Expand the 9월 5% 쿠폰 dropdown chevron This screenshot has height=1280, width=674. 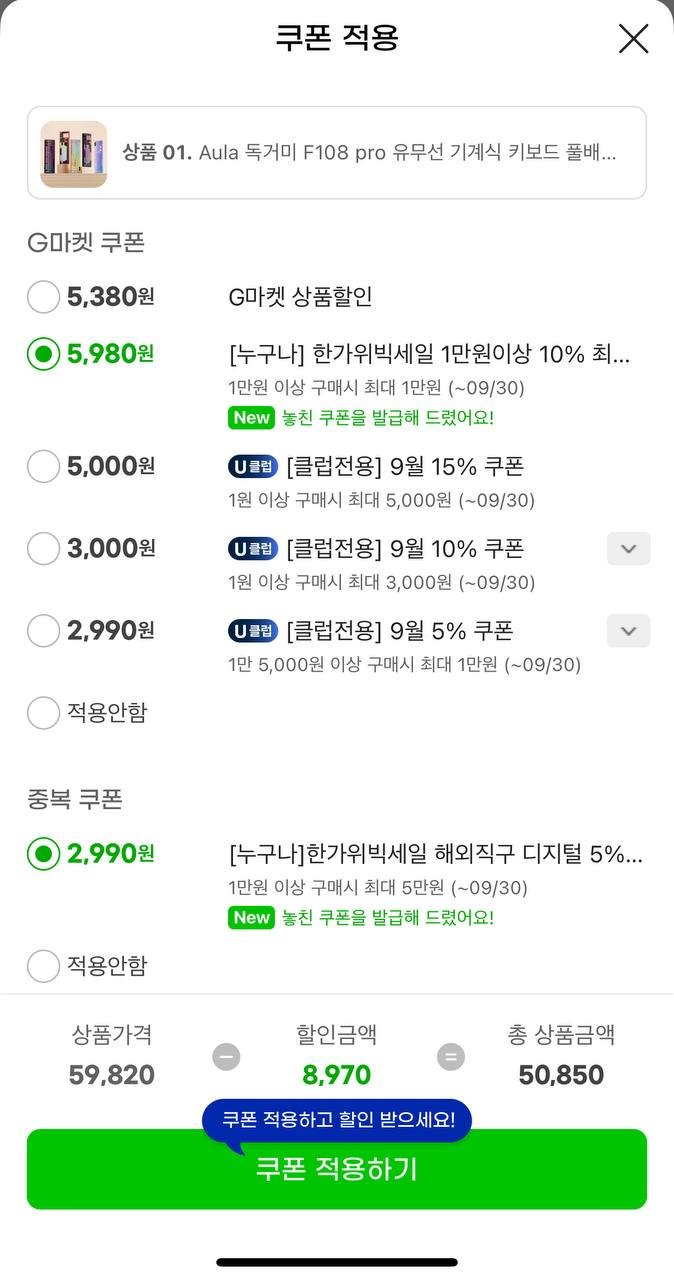pos(628,631)
